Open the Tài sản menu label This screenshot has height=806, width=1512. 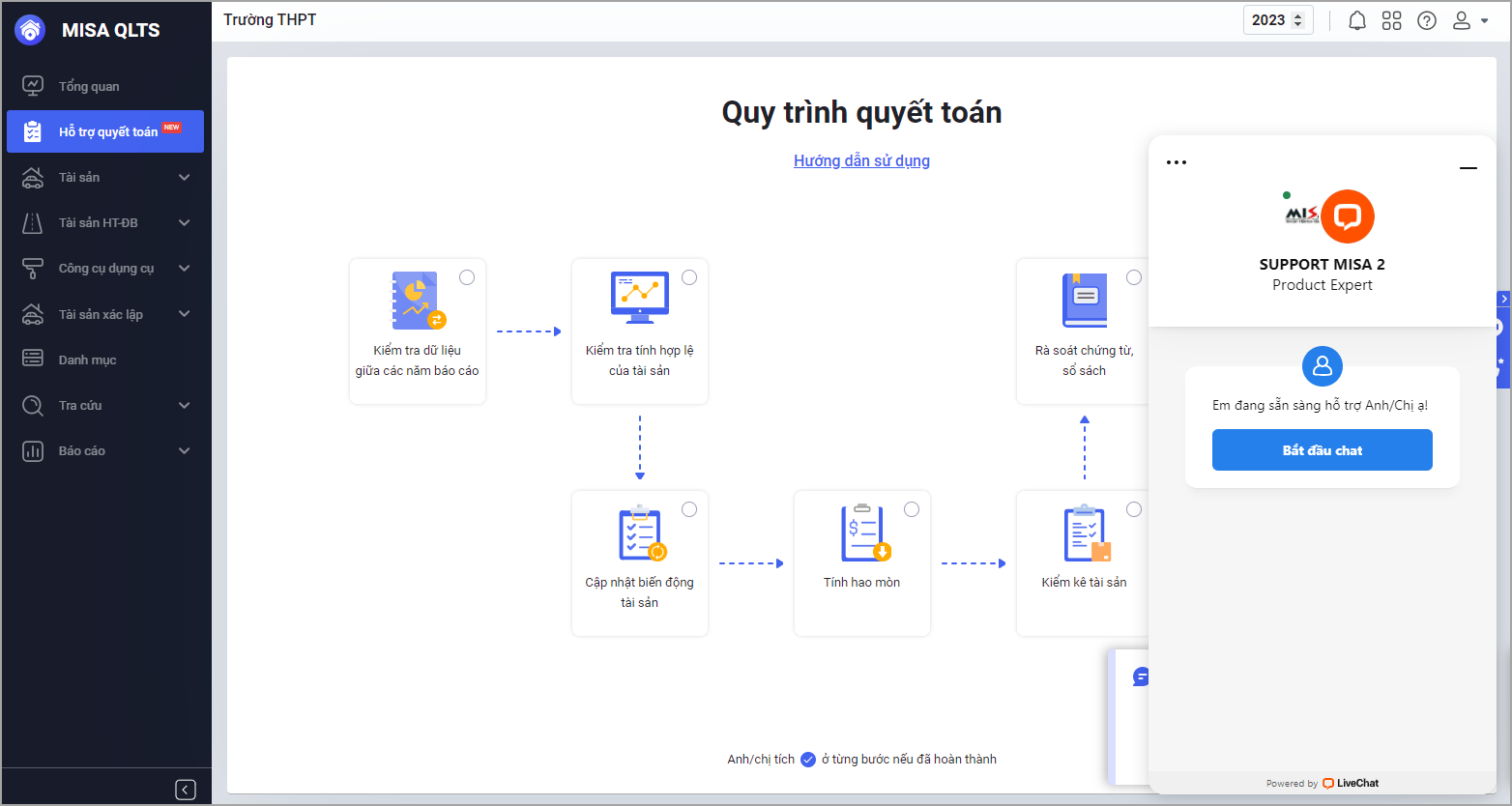(79, 177)
